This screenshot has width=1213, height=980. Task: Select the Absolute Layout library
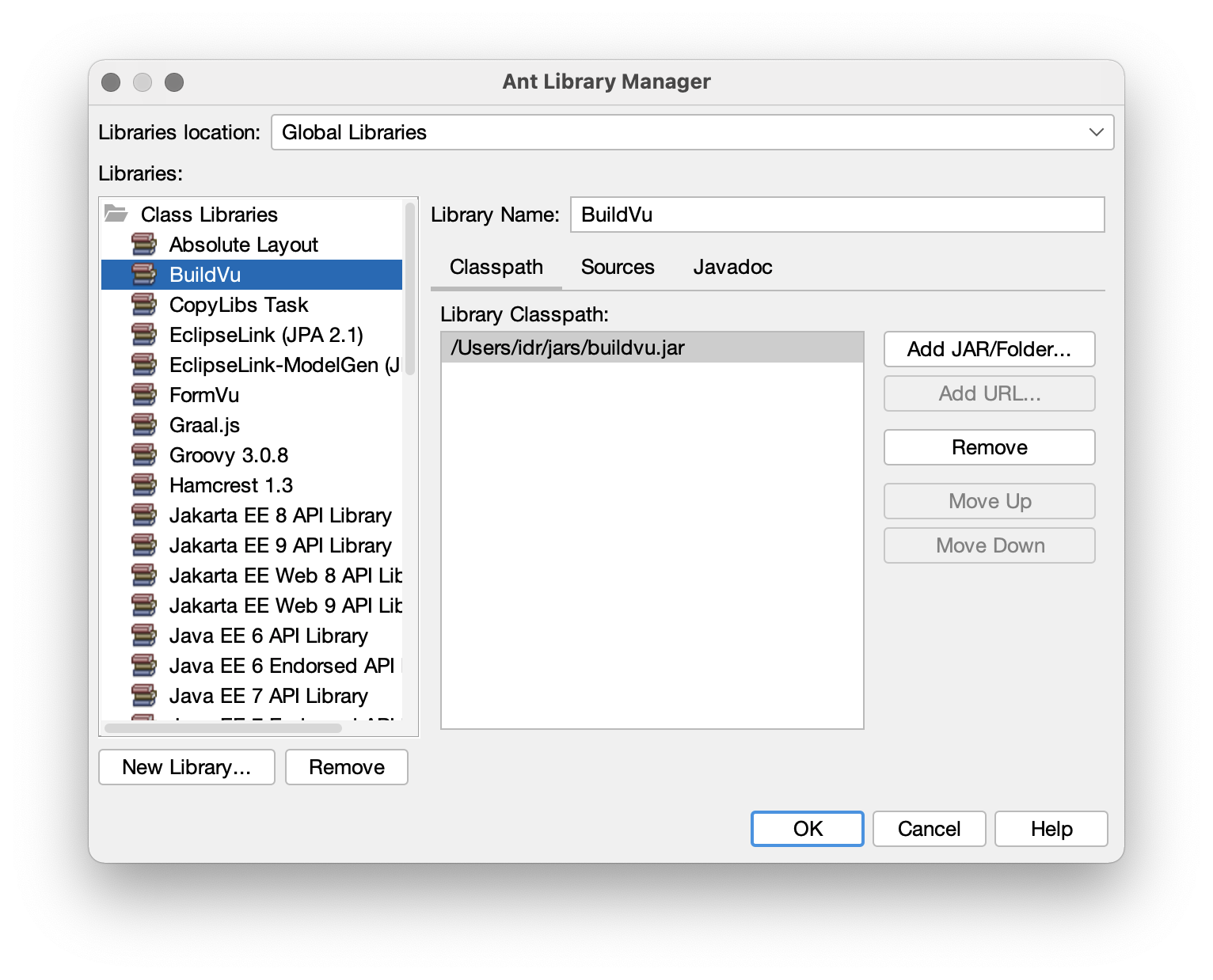(x=244, y=244)
